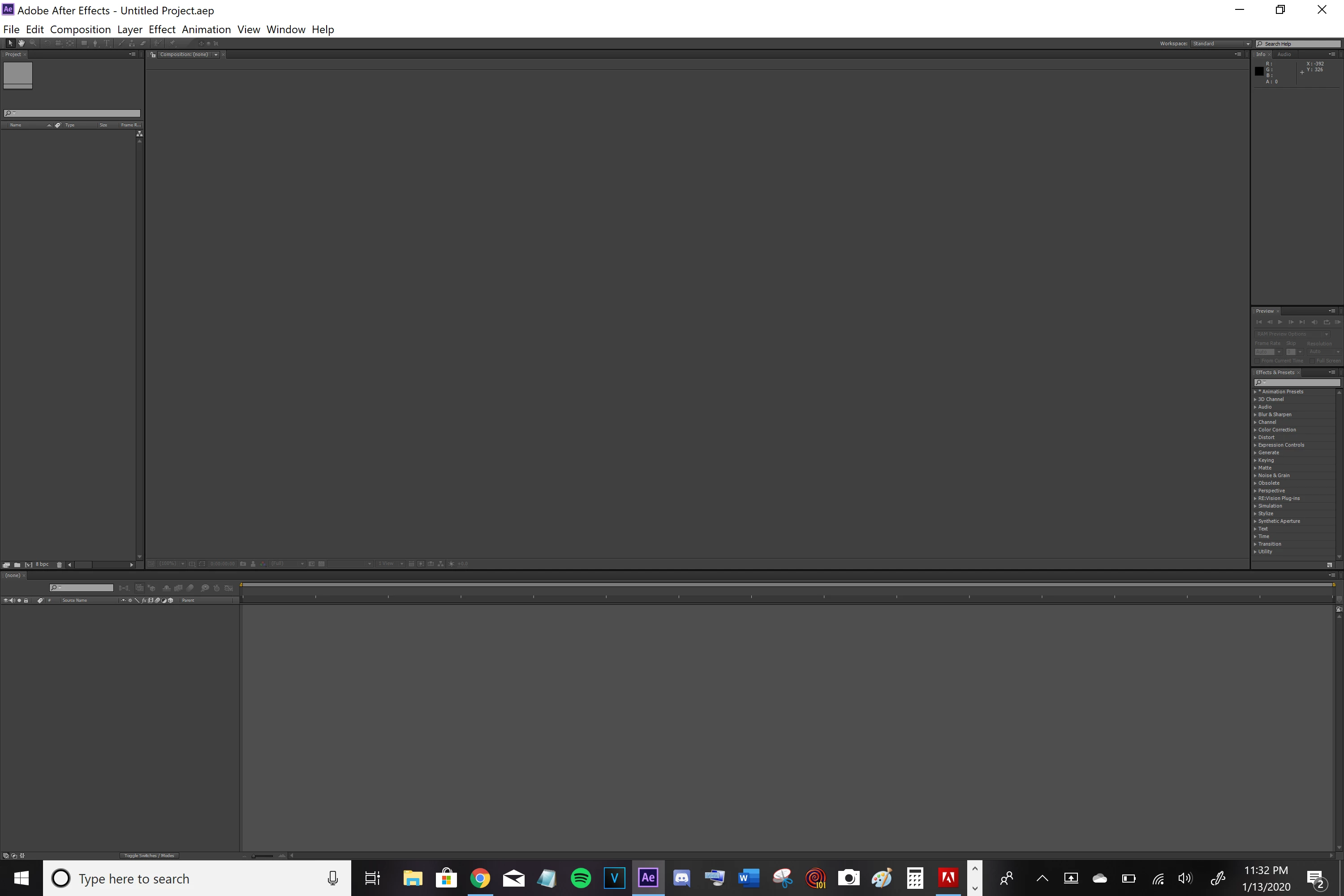Click the 8 bpc color depth button
The height and width of the screenshot is (896, 1344).
[x=42, y=564]
